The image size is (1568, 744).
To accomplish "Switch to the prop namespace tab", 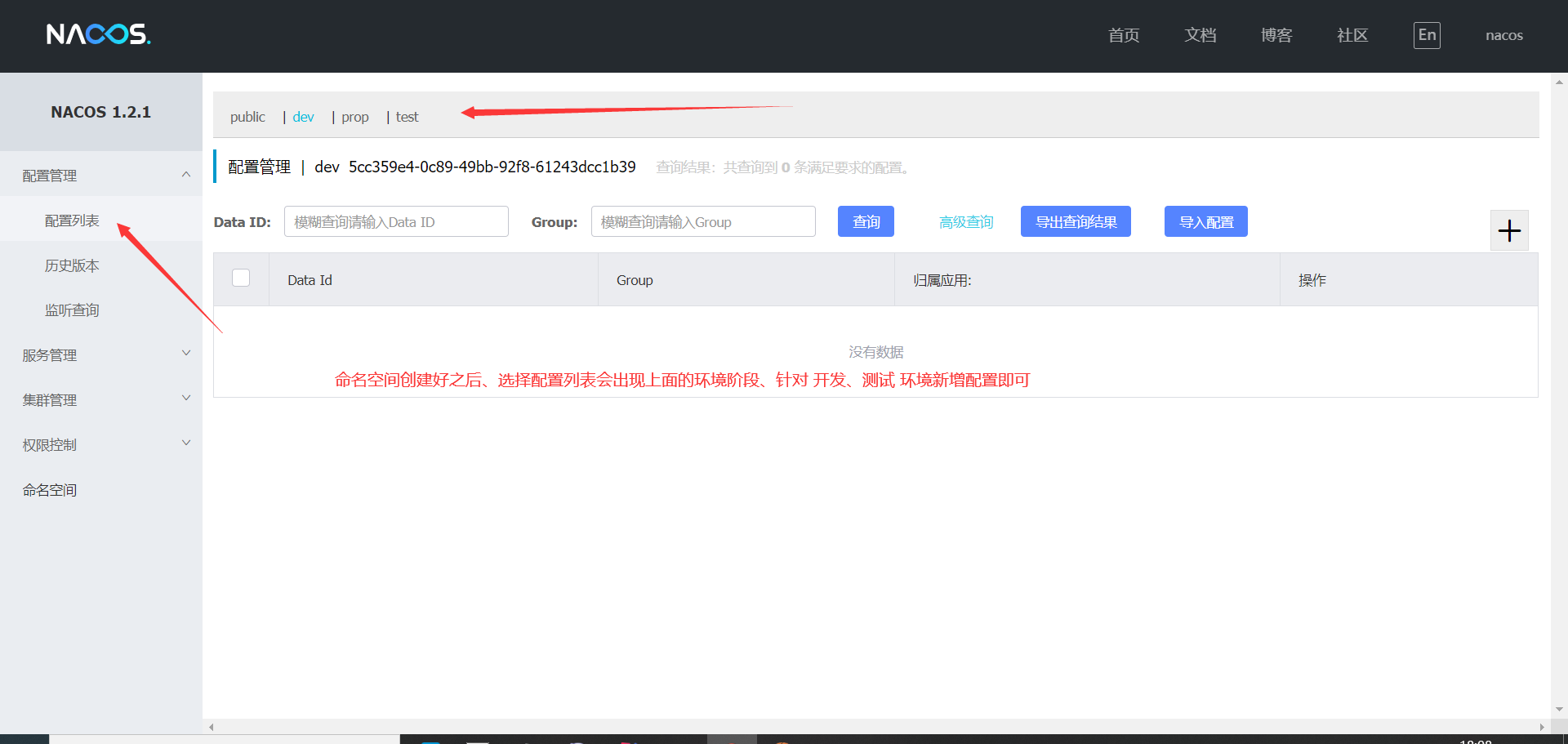I will [x=355, y=117].
